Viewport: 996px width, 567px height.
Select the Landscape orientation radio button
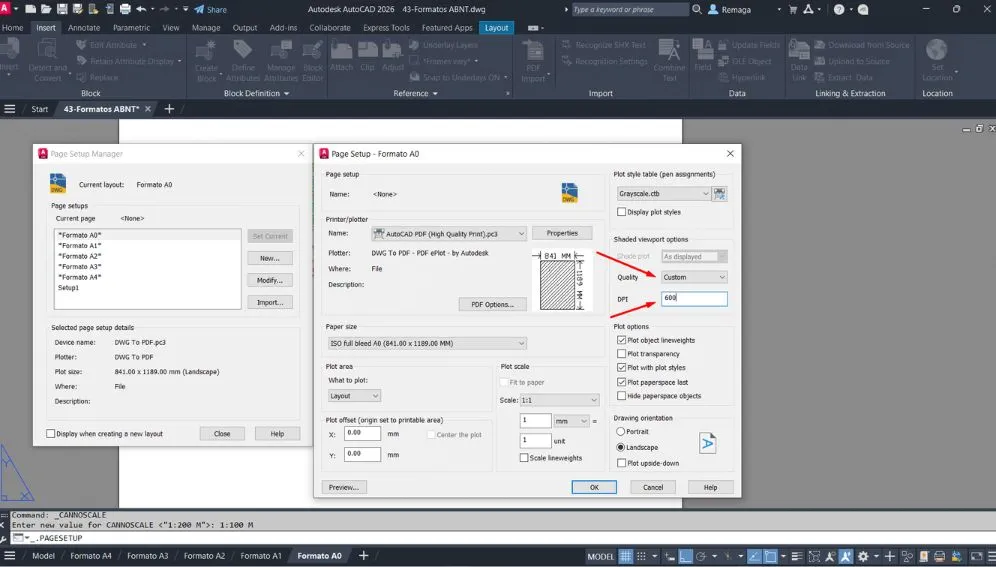coord(621,448)
